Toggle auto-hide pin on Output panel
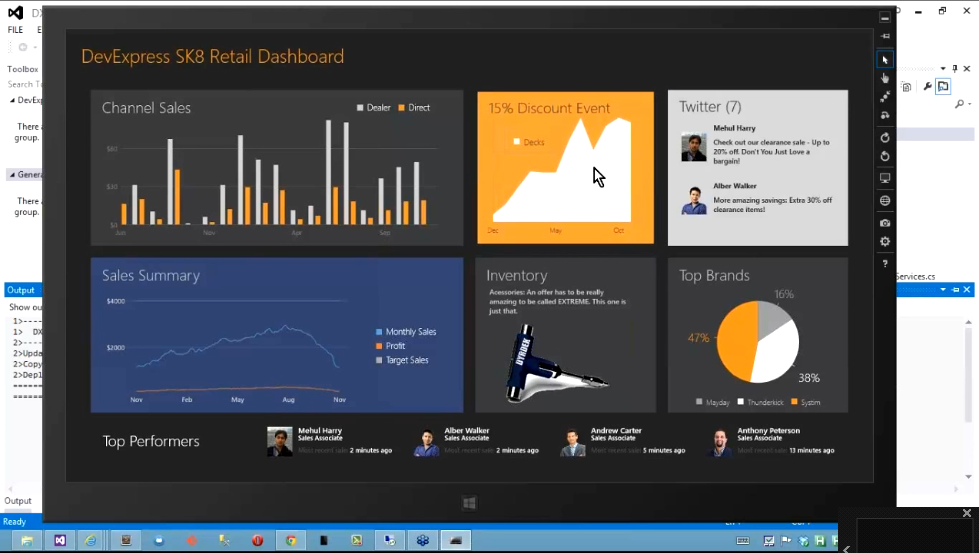Screen dimensions: 979x553 [955, 290]
